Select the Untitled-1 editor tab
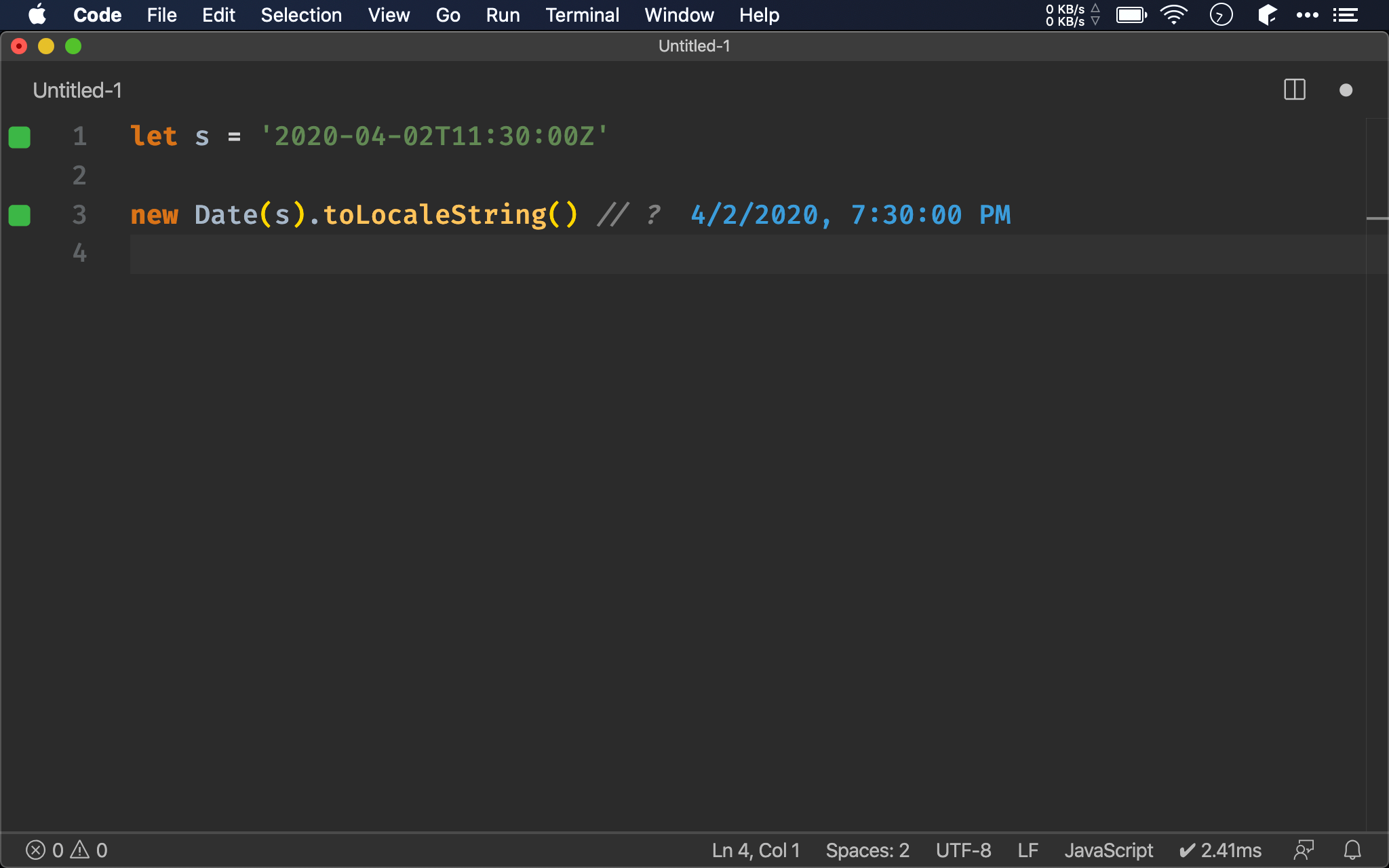 pyautogui.click(x=77, y=90)
